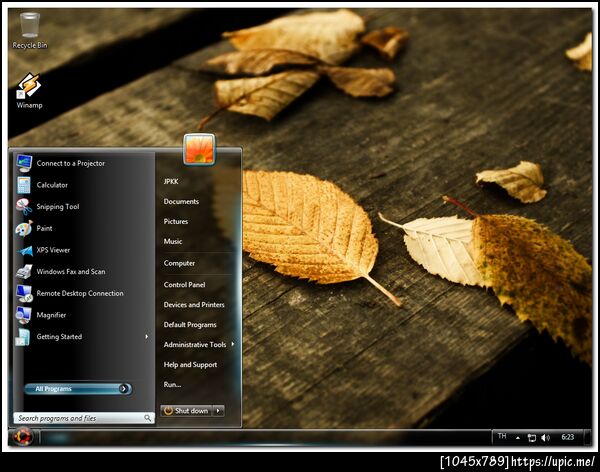This screenshot has height=472, width=600.
Task: Select the Remote Desktop Connection label
Action: (x=80, y=293)
